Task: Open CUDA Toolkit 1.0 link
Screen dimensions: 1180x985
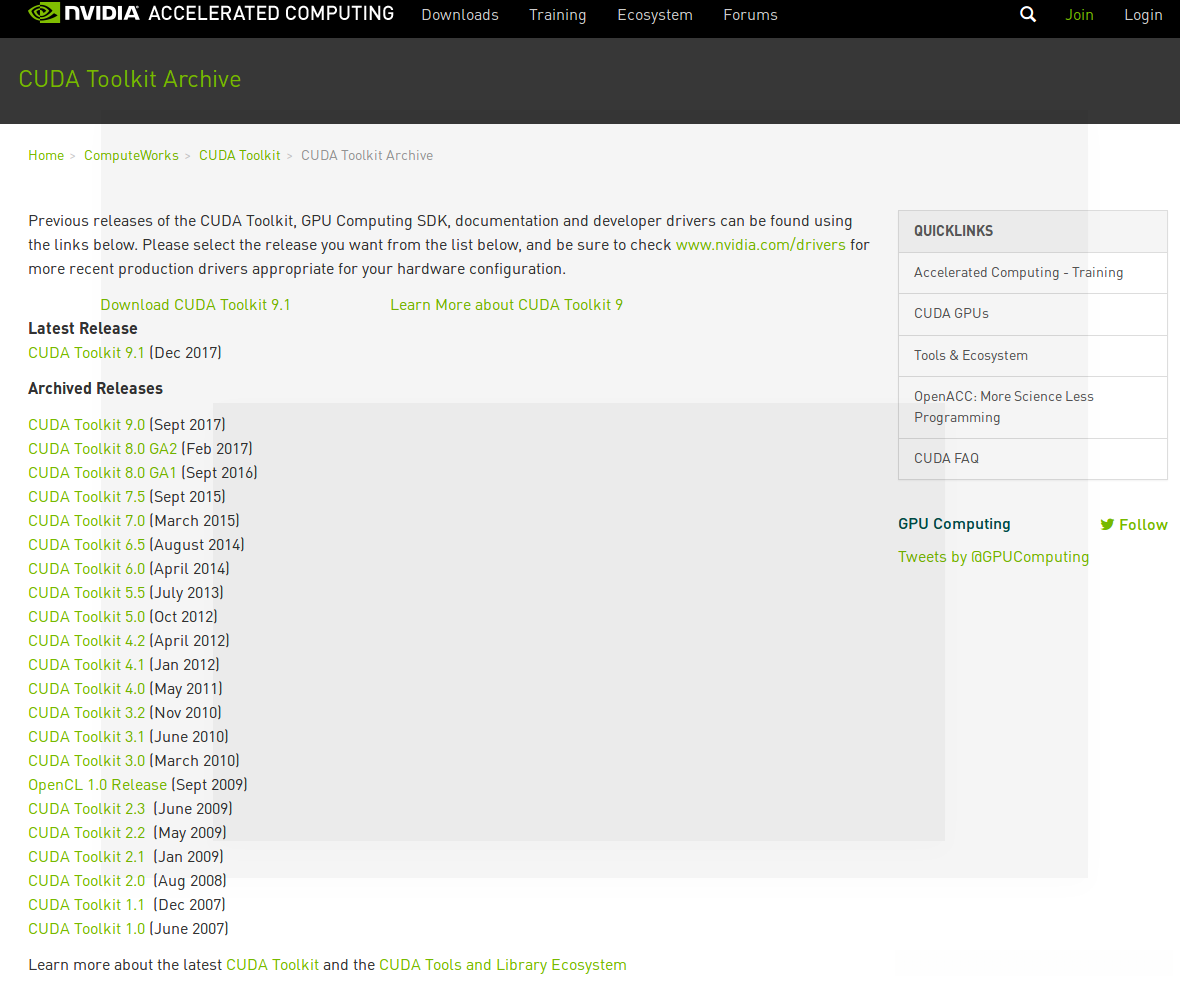Action: click(x=87, y=929)
